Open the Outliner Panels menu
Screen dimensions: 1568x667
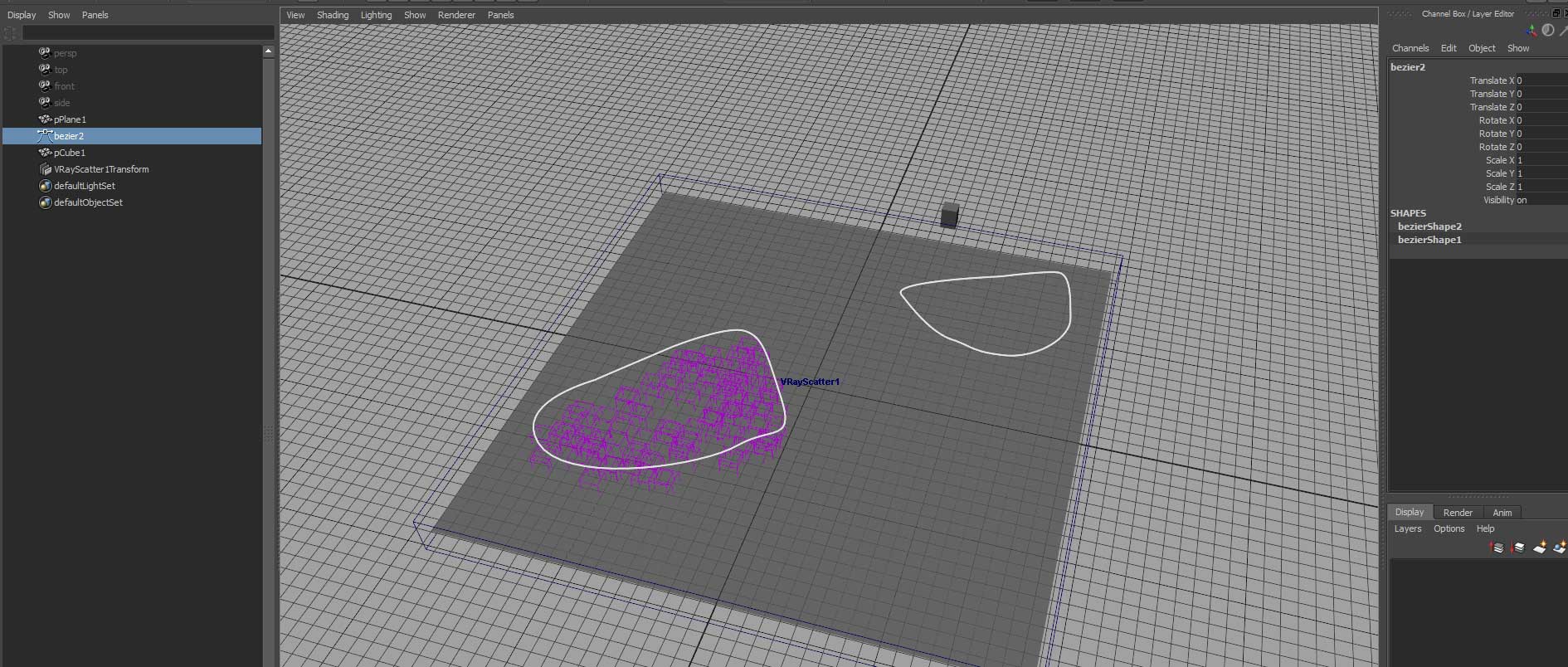pos(95,15)
